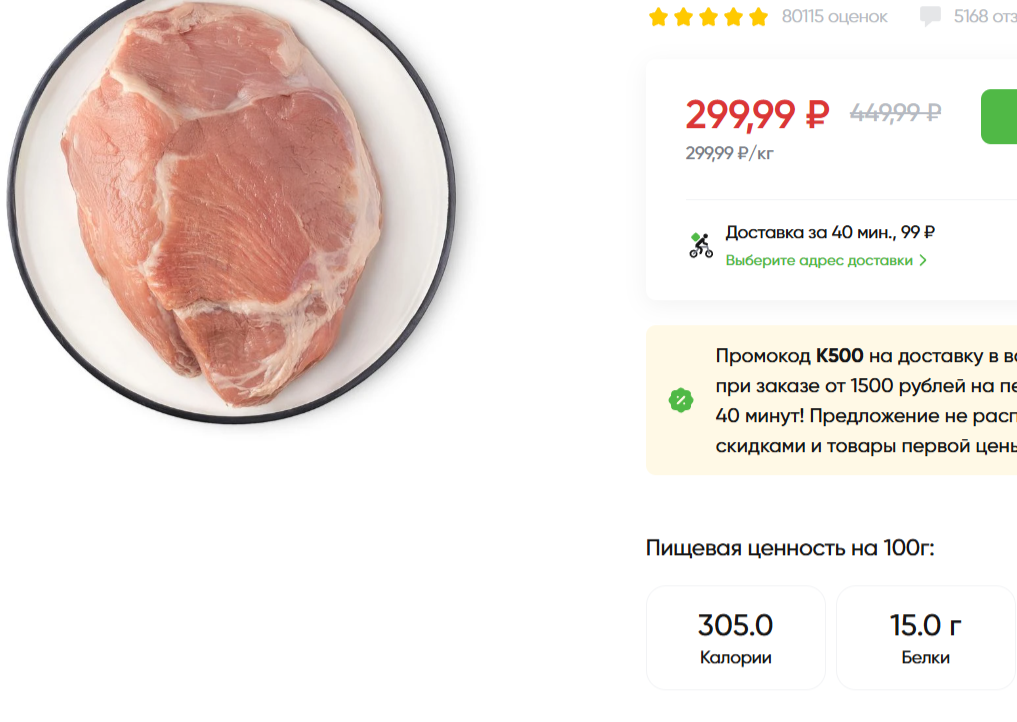Click the reviews speech bubble icon
Viewport: 1017px width, 722px height.
(x=930, y=17)
